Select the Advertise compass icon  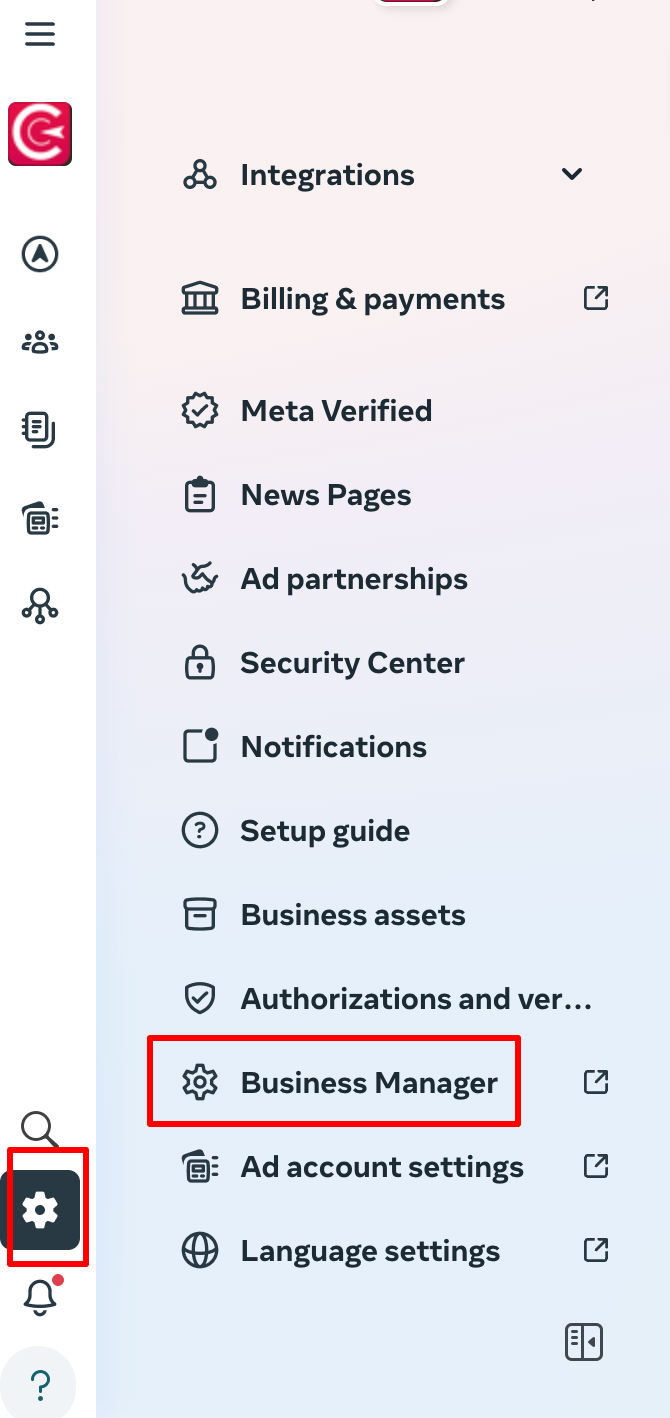pos(39,254)
